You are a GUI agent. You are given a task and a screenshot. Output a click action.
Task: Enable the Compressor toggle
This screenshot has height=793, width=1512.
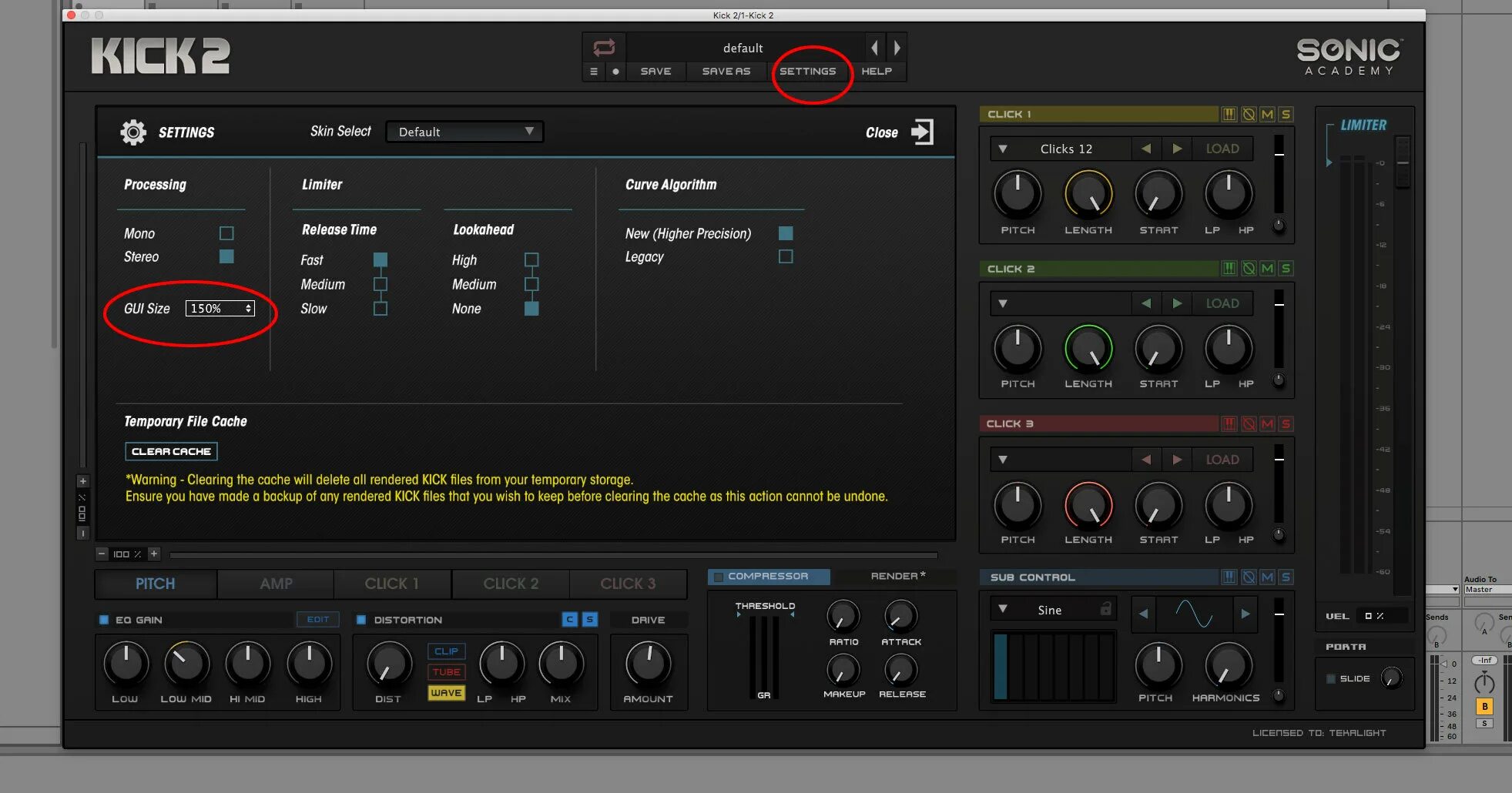pos(719,577)
